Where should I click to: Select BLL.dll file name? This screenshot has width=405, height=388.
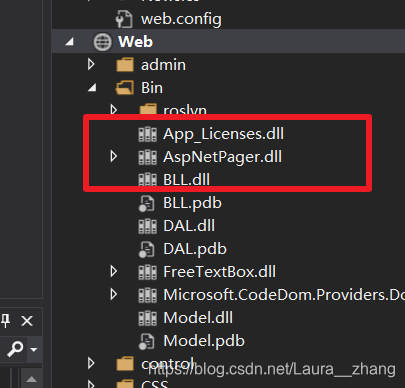tap(187, 180)
